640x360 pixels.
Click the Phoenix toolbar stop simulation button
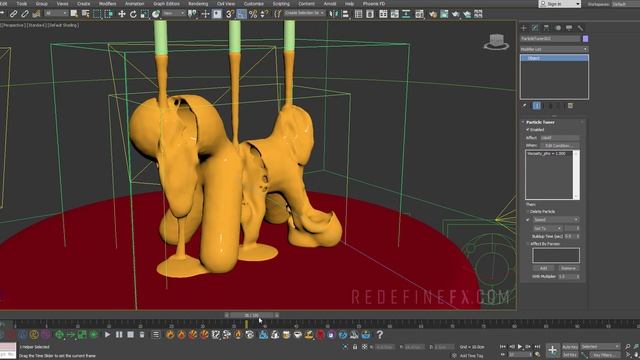[130, 335]
